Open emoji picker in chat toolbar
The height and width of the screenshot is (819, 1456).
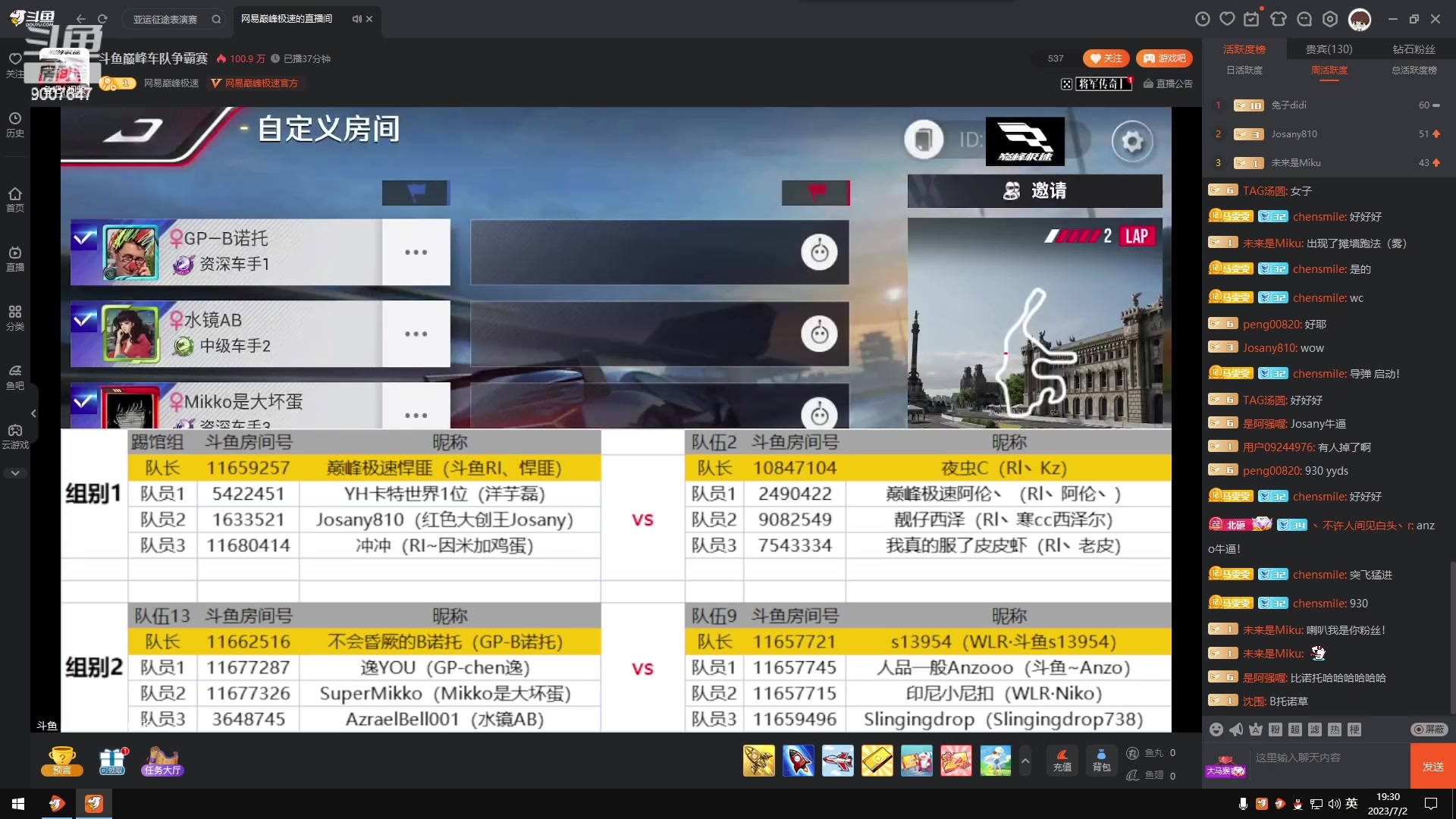1216,729
